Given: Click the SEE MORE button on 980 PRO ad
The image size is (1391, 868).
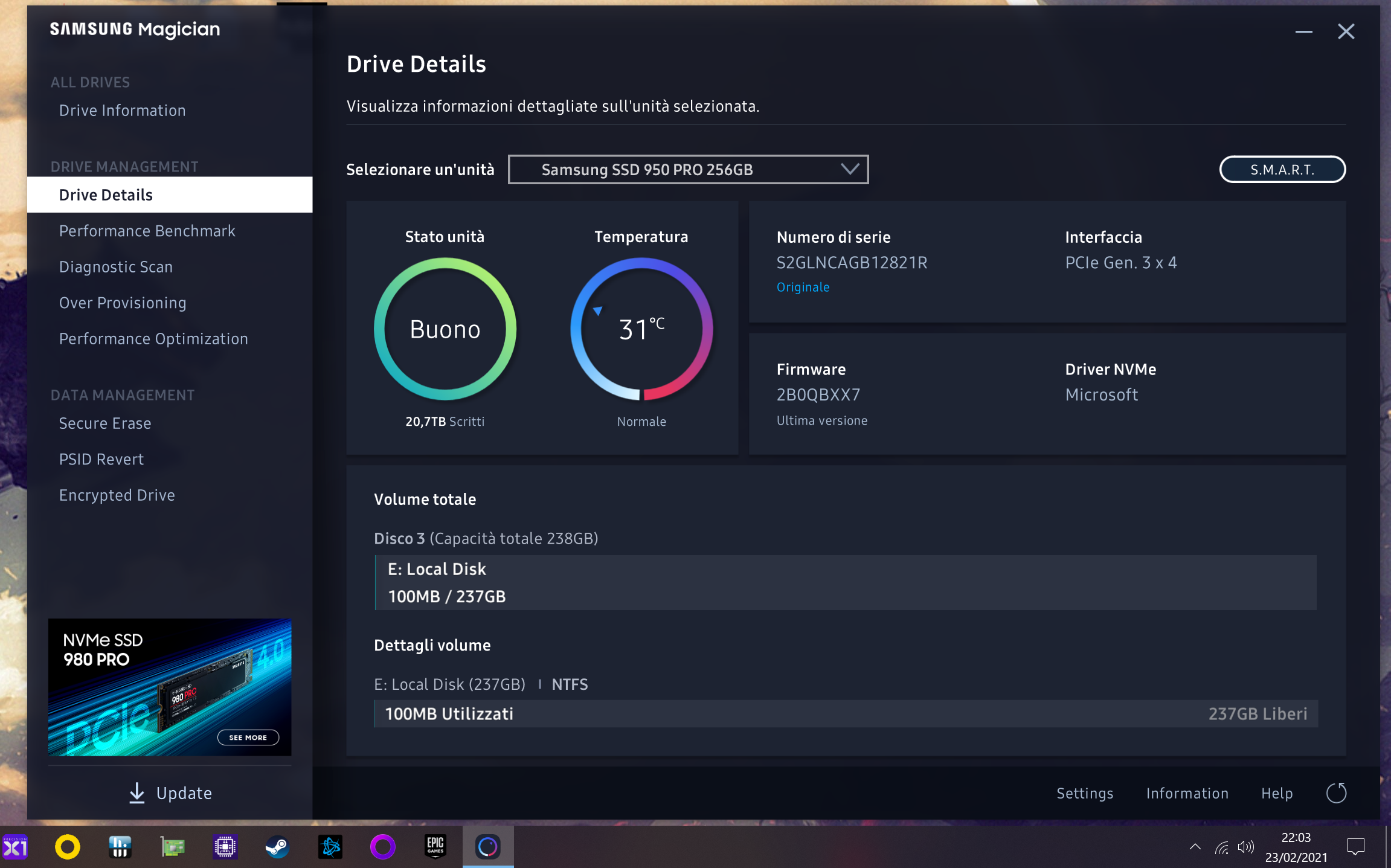Looking at the screenshot, I should point(248,737).
